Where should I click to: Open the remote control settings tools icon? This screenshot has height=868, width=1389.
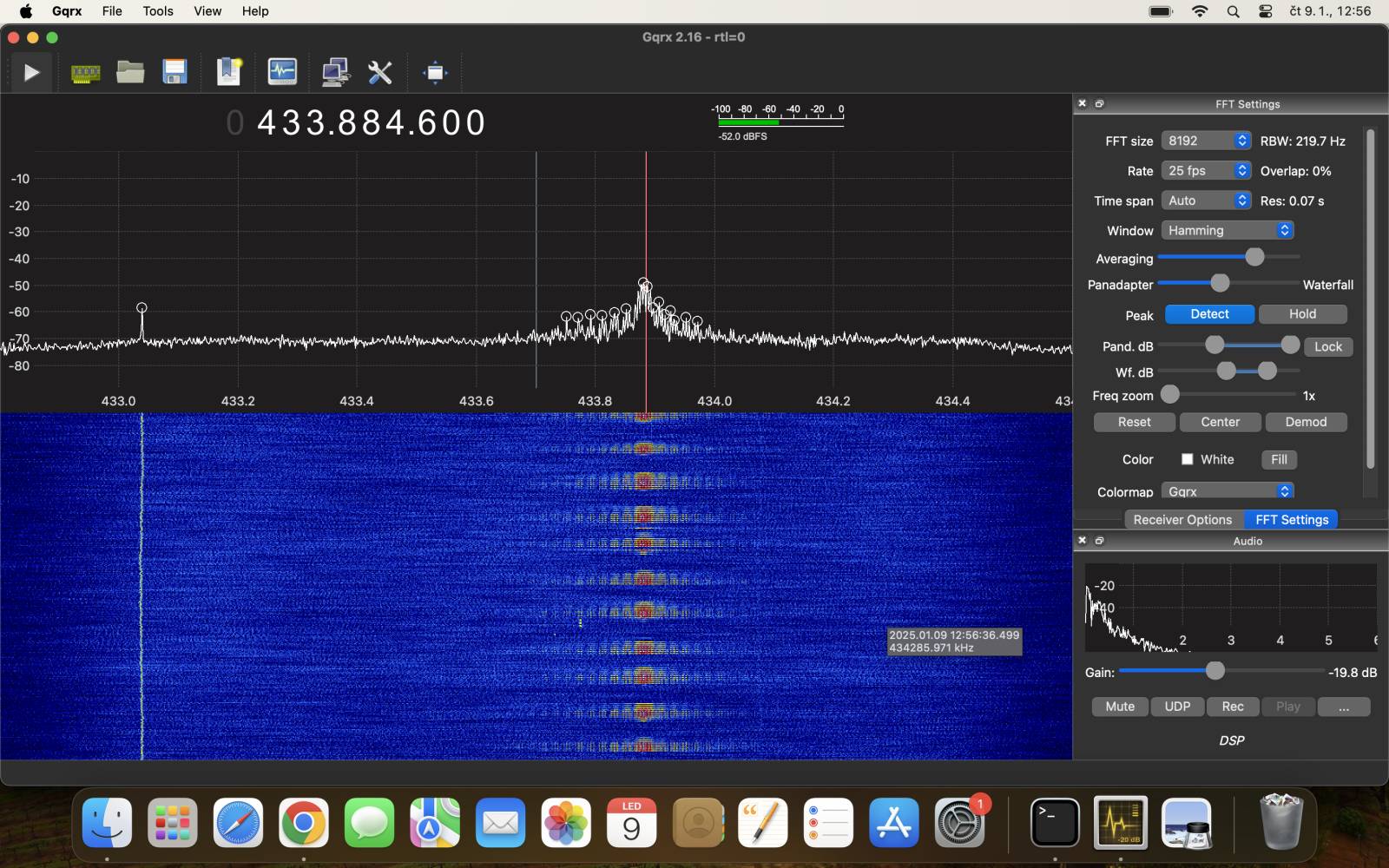(380, 72)
